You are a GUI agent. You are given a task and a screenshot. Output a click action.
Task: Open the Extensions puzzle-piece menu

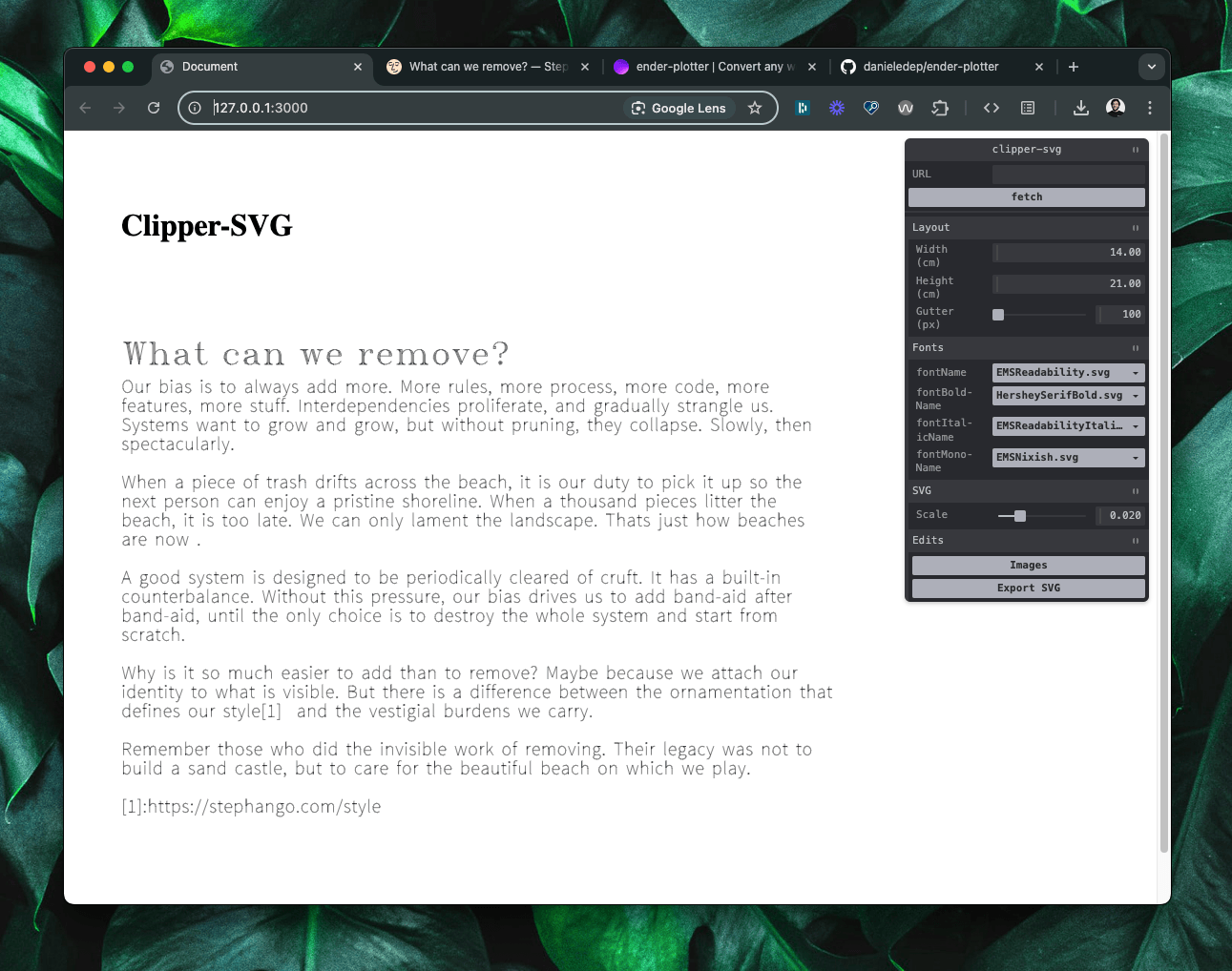pyautogui.click(x=940, y=108)
